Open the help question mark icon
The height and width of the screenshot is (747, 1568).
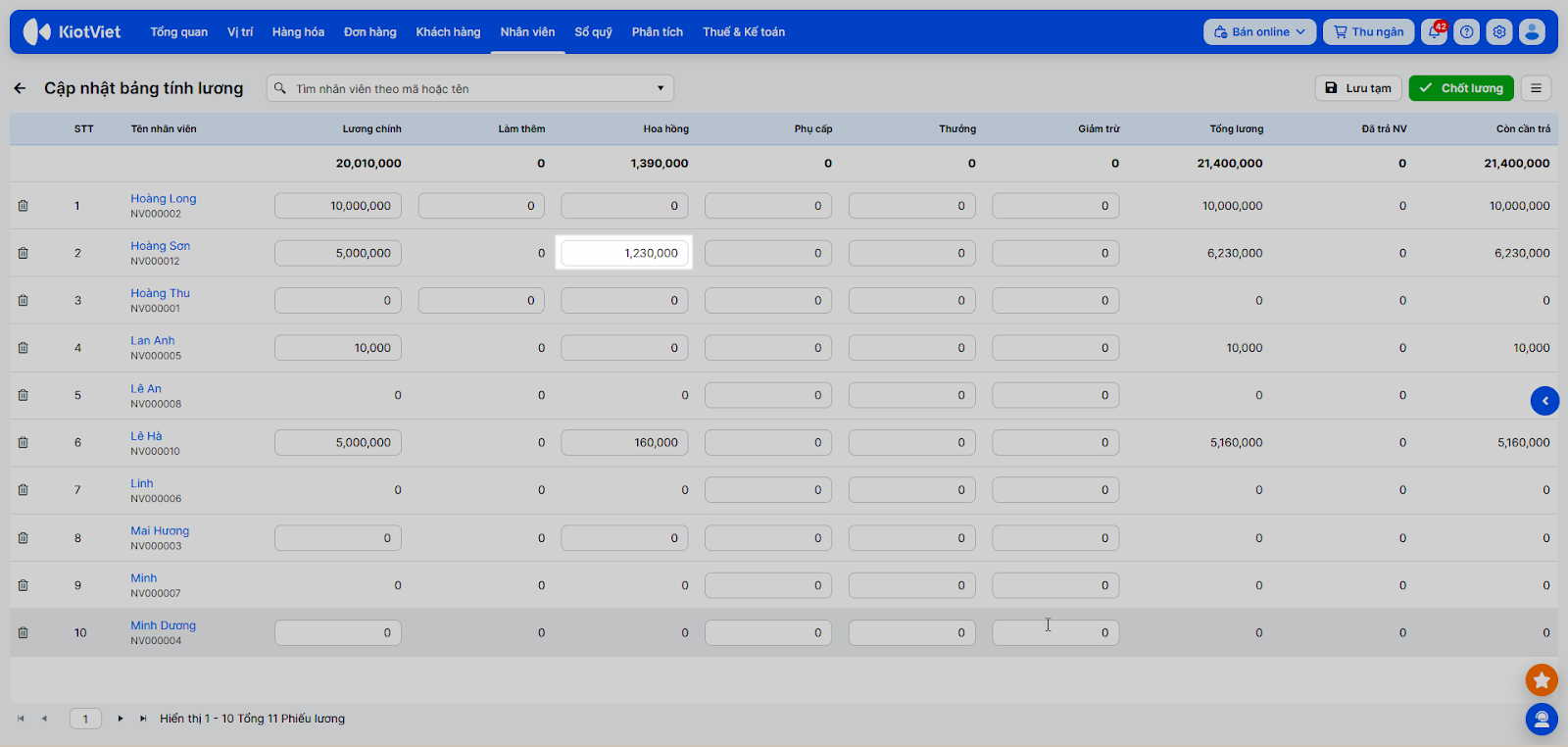click(x=1467, y=32)
